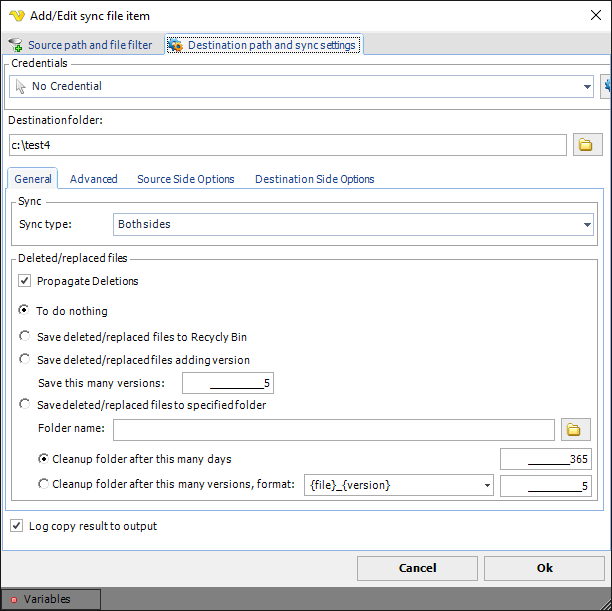Click the Variables panel icon at bottom
Viewport: 612px width, 611px height.
tap(14, 599)
